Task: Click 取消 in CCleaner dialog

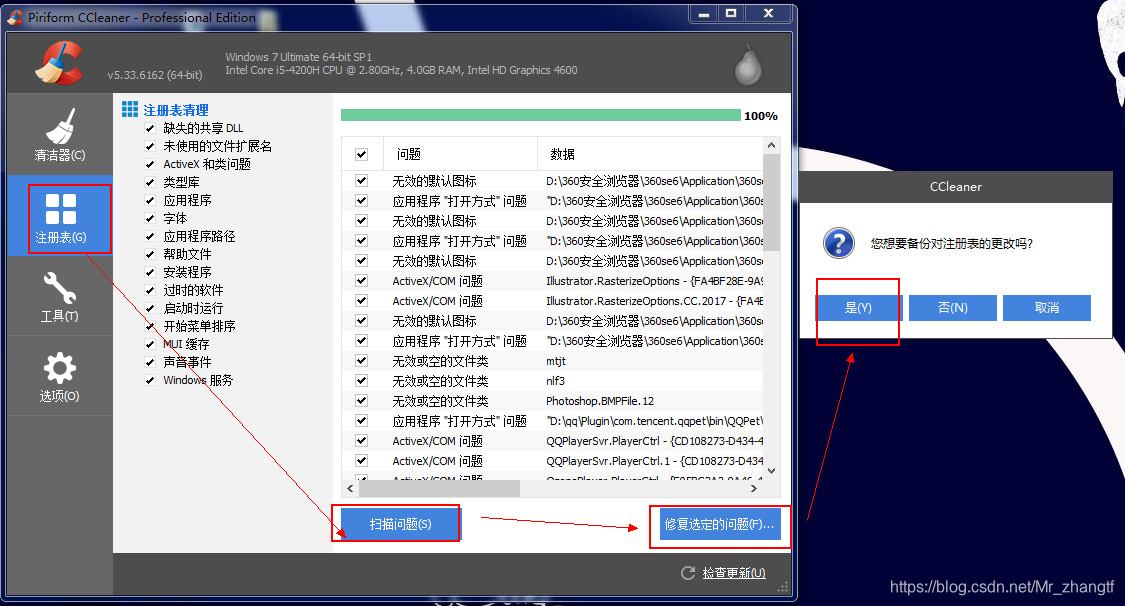Action: [1047, 308]
